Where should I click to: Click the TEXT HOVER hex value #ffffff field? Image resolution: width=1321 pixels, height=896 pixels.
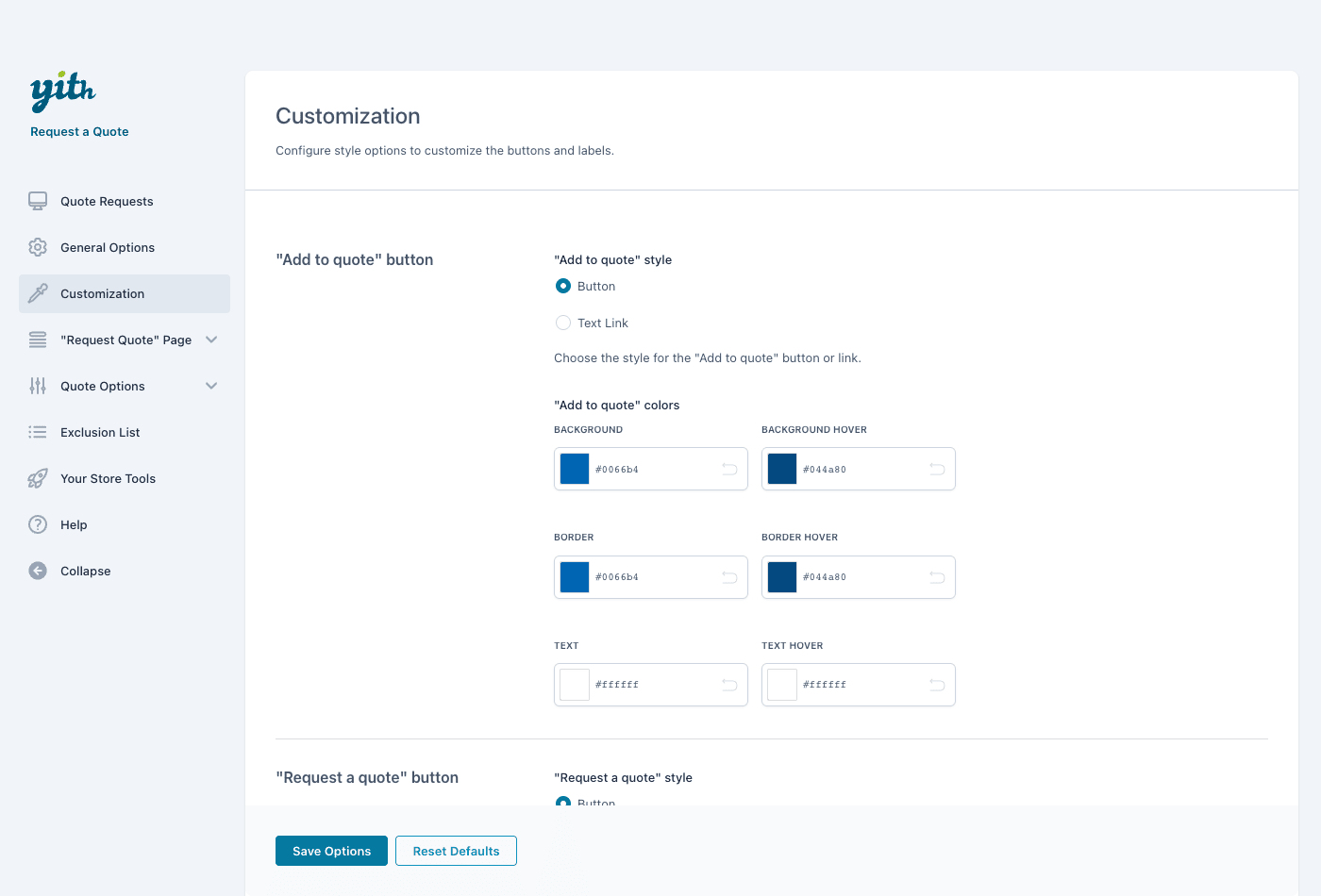tap(825, 685)
